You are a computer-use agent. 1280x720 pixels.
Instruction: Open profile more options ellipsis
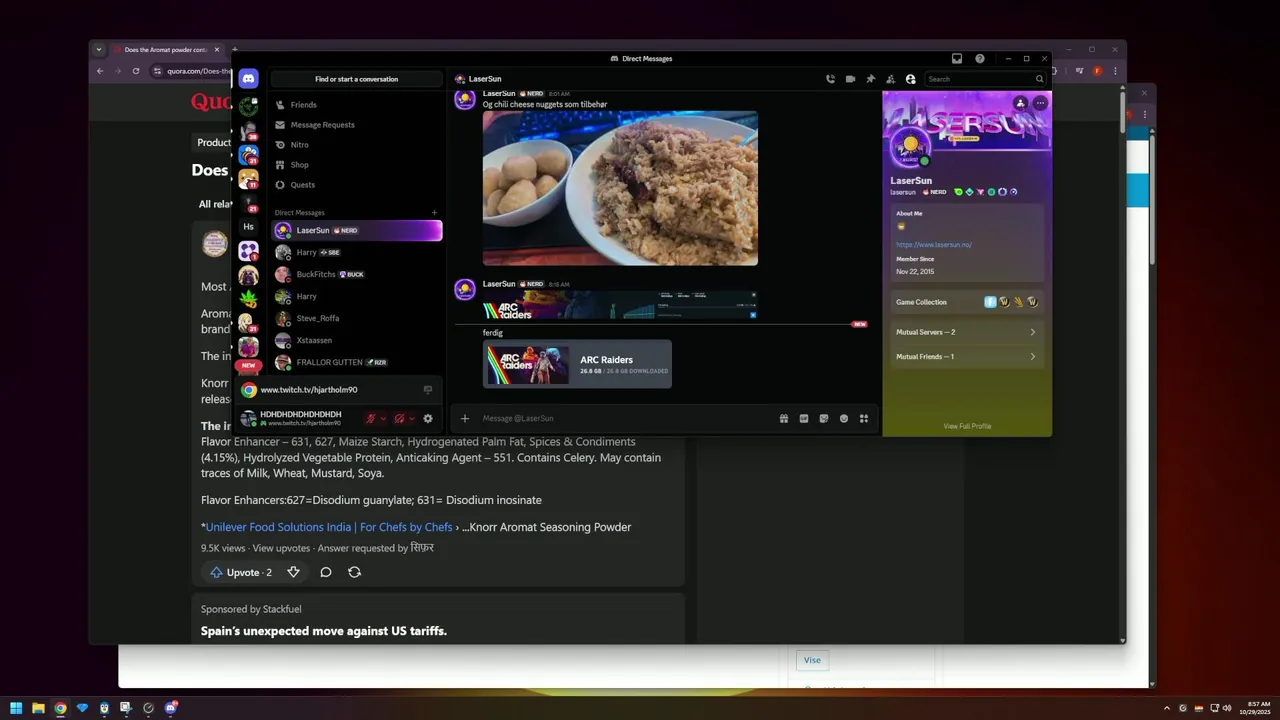(1040, 103)
